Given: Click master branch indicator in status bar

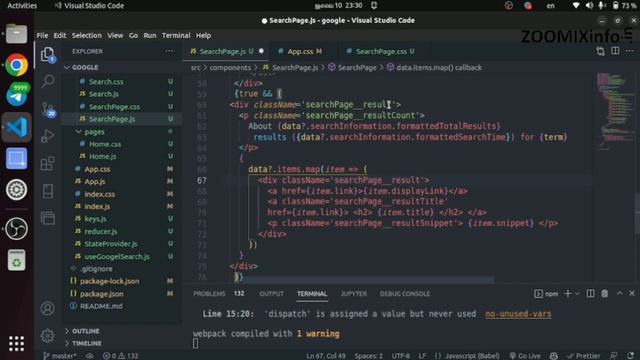Looking at the screenshot, I should (x=60, y=356).
